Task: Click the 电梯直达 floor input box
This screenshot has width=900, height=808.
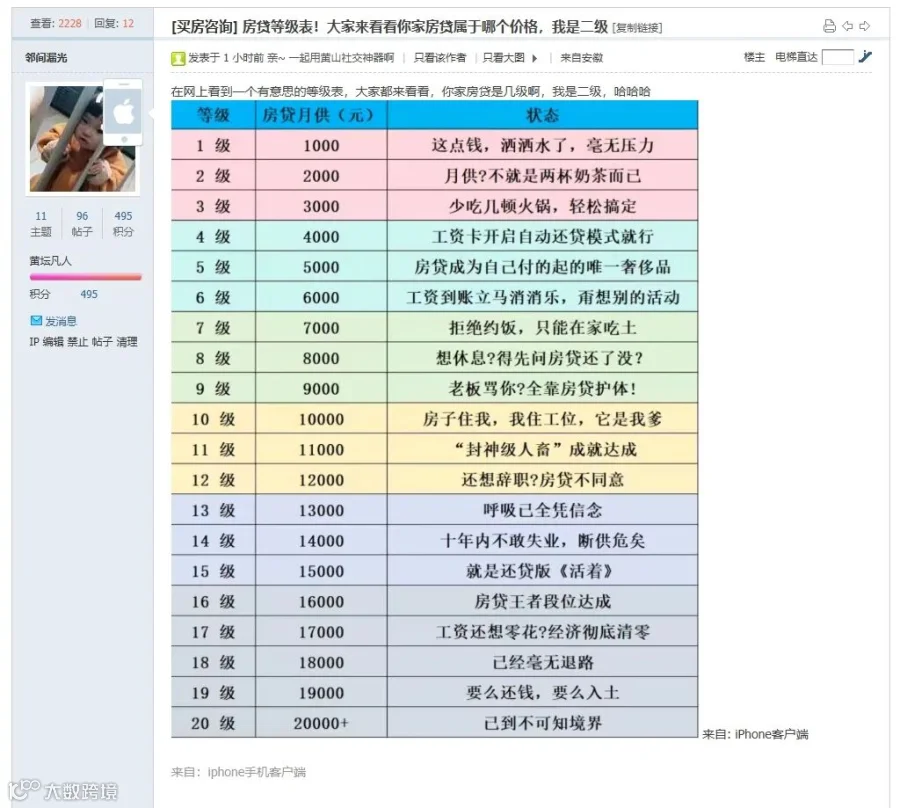Action: point(837,57)
